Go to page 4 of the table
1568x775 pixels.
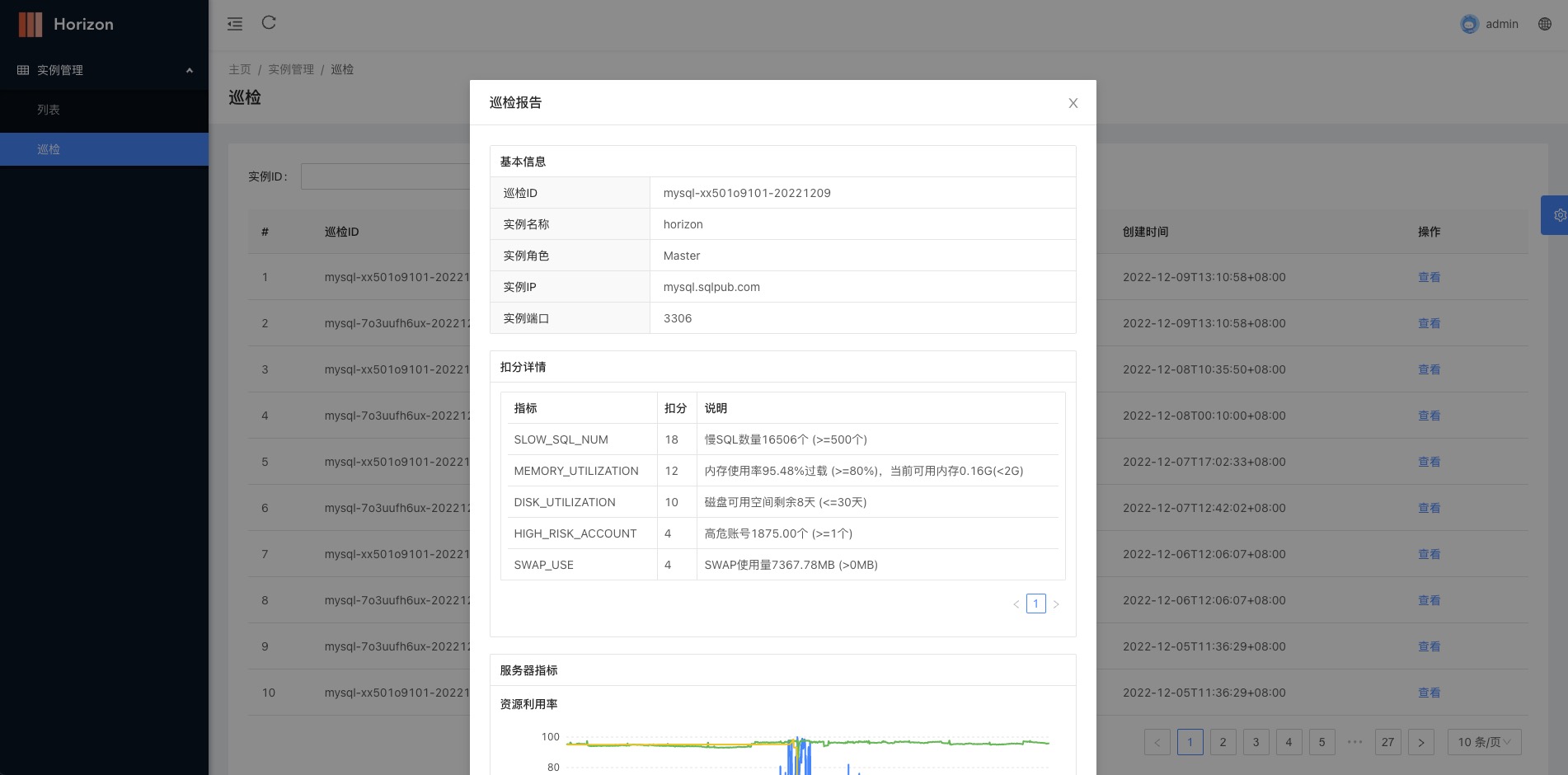coord(1289,742)
